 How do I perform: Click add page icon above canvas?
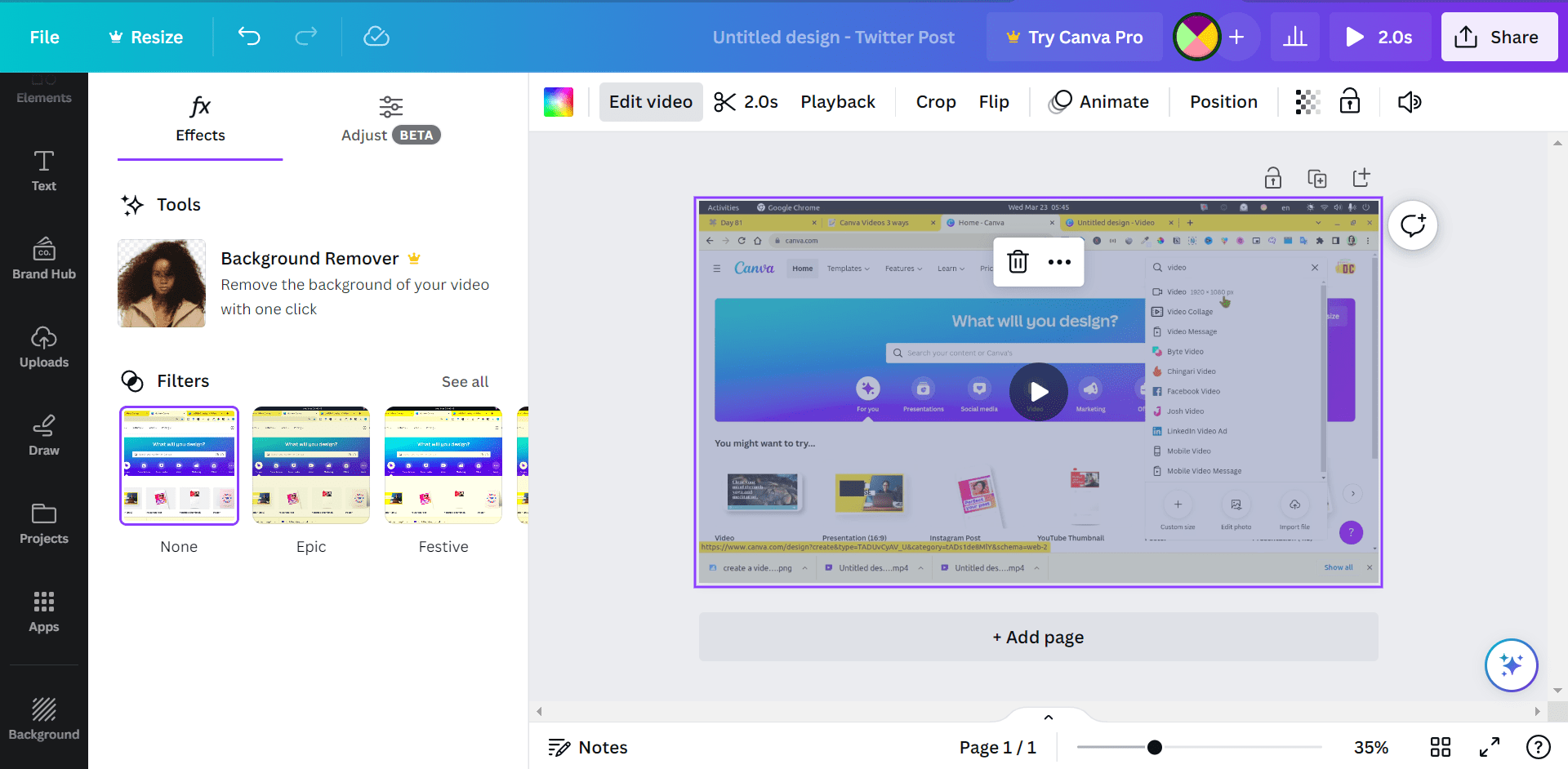(x=1361, y=178)
